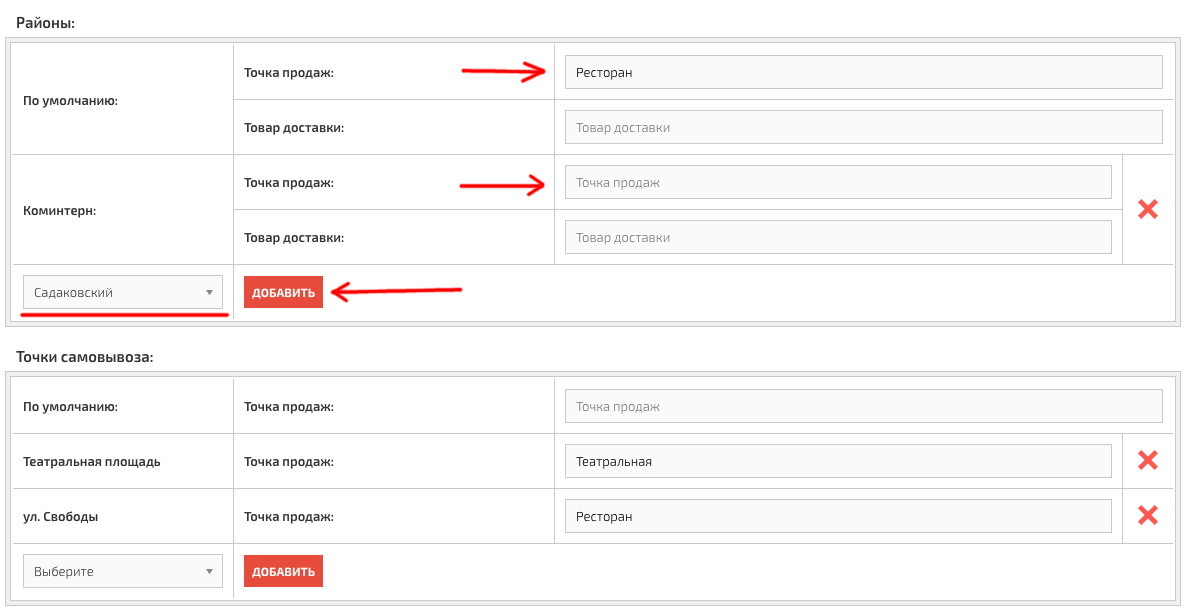Remove the Театральная площадь pickup point
The image size is (1190, 614).
point(1148,461)
